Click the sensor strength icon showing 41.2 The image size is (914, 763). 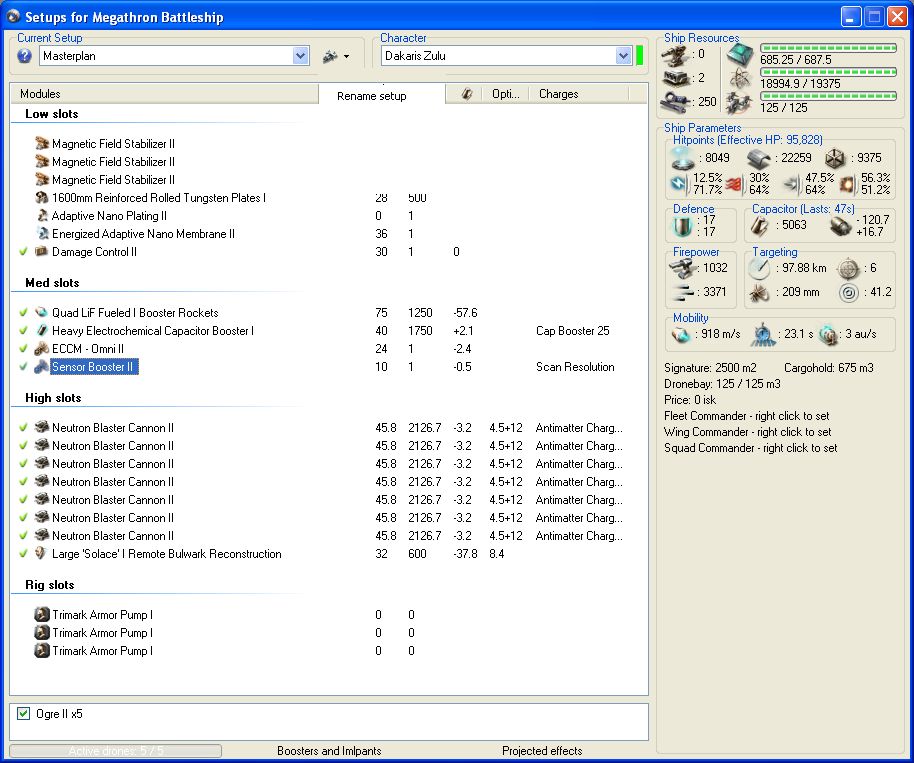pos(849,293)
